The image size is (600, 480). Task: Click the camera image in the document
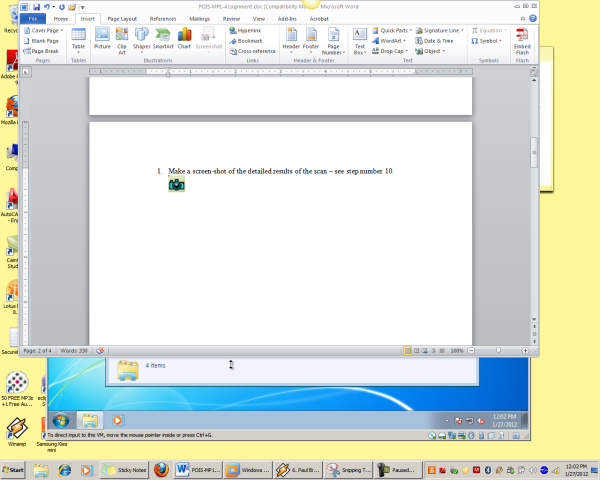[177, 185]
